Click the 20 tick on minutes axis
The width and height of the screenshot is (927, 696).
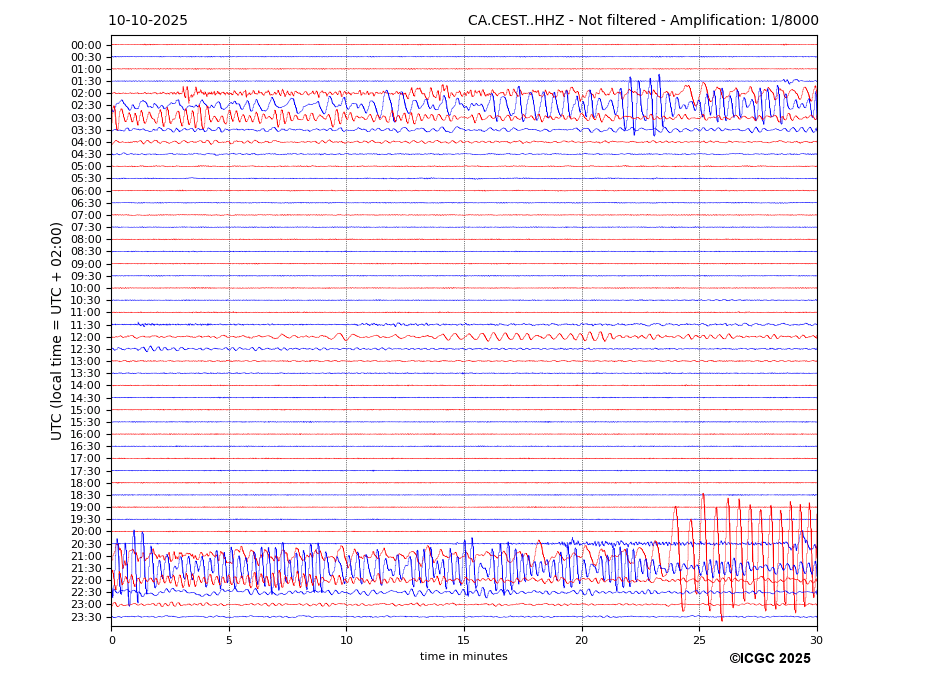point(582,640)
